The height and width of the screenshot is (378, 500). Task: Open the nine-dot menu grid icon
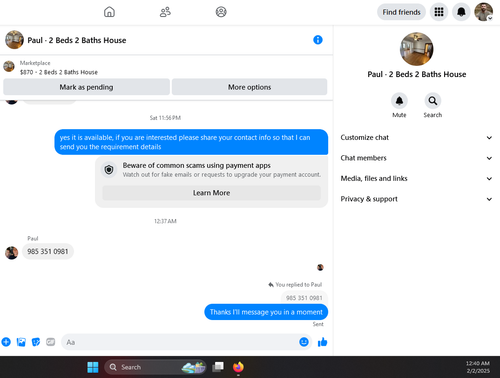click(x=439, y=12)
